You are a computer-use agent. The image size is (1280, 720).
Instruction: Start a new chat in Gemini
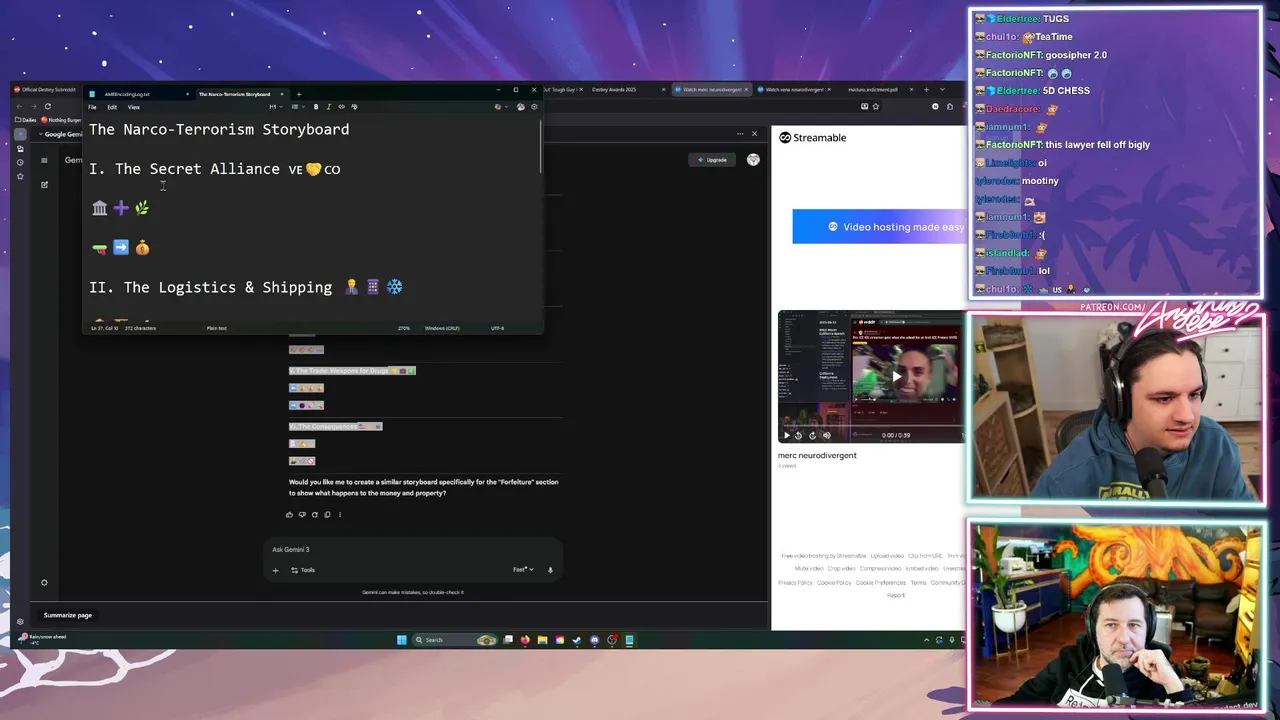(44, 185)
